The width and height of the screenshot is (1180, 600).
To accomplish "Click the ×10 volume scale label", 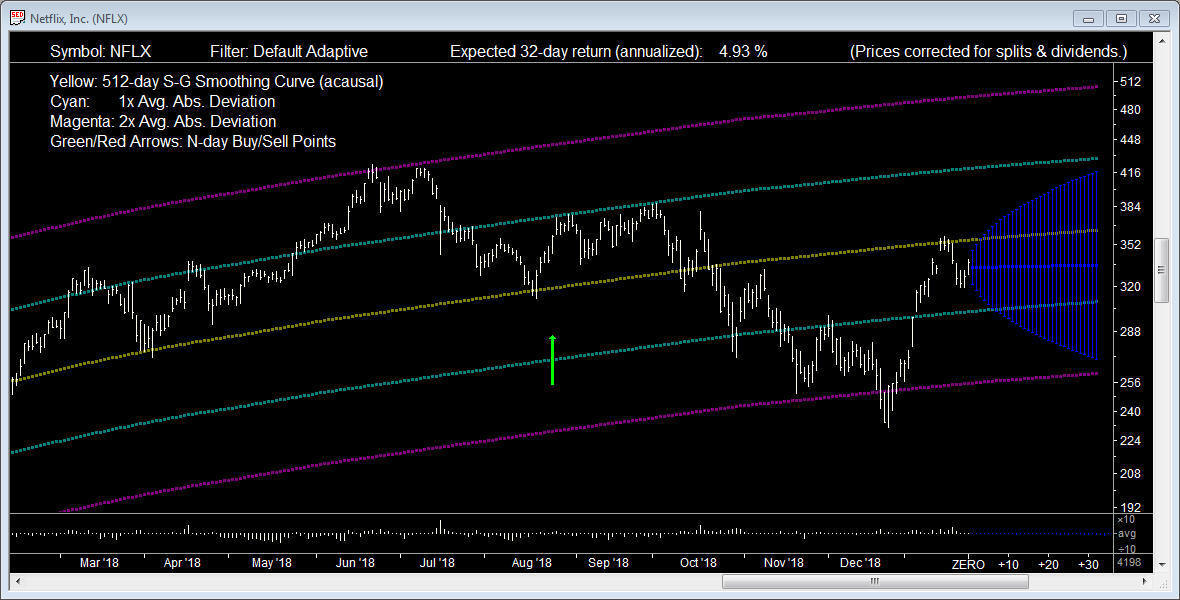I will tap(1127, 519).
